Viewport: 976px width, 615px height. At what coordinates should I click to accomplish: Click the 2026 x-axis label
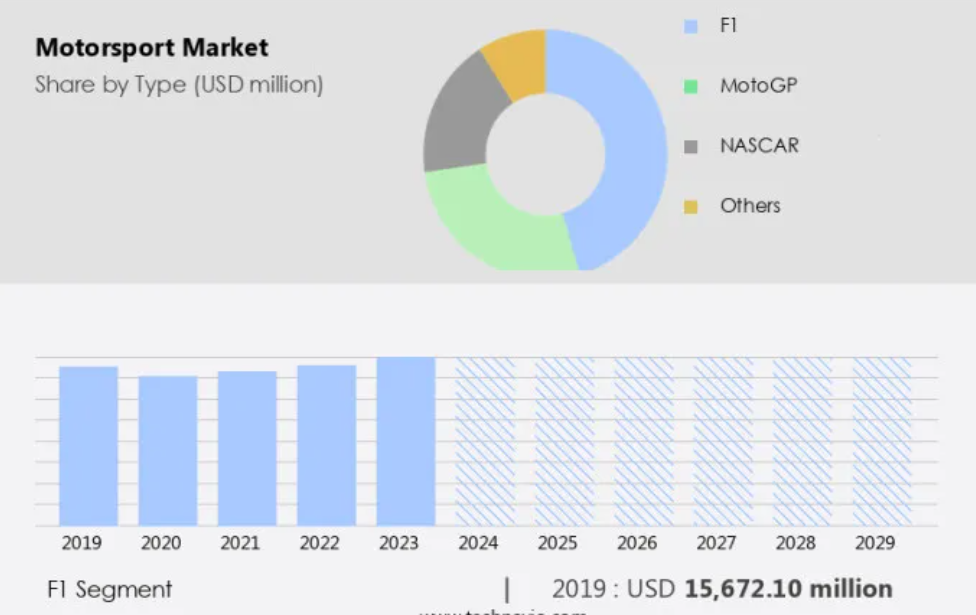tap(637, 543)
